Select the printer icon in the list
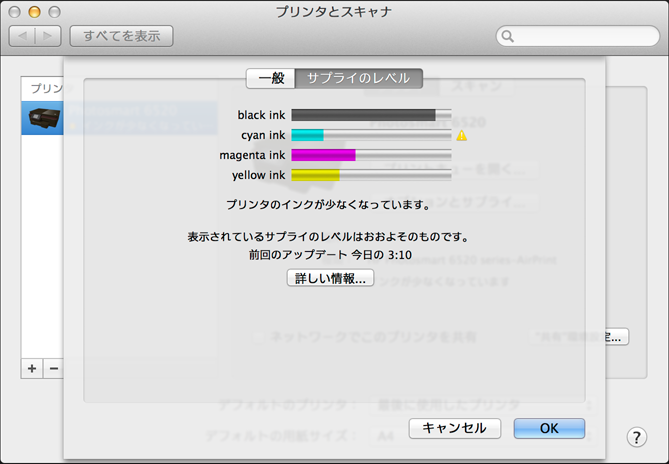Viewport: 669px width, 464px height. 44,116
